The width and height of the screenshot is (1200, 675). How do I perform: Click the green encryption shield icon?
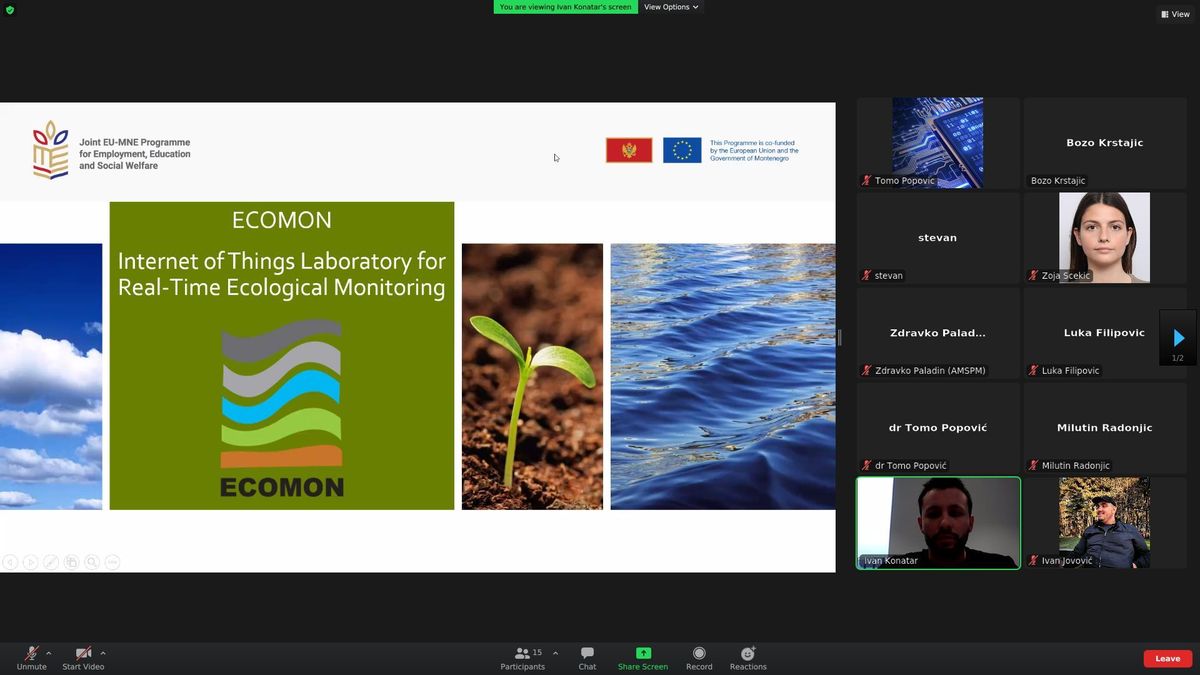[10, 9]
